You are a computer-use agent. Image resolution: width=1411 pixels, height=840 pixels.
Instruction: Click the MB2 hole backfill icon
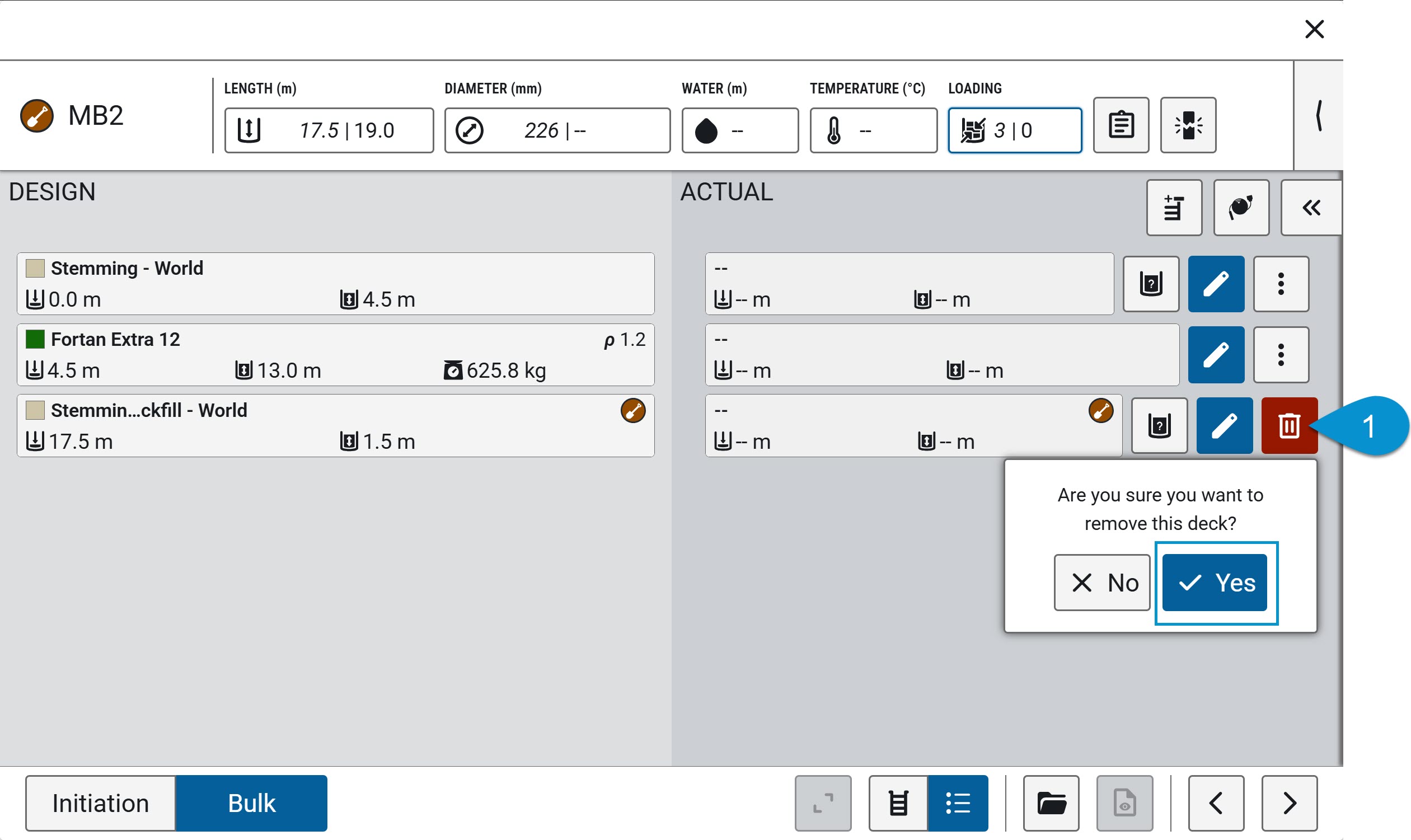pos(37,116)
